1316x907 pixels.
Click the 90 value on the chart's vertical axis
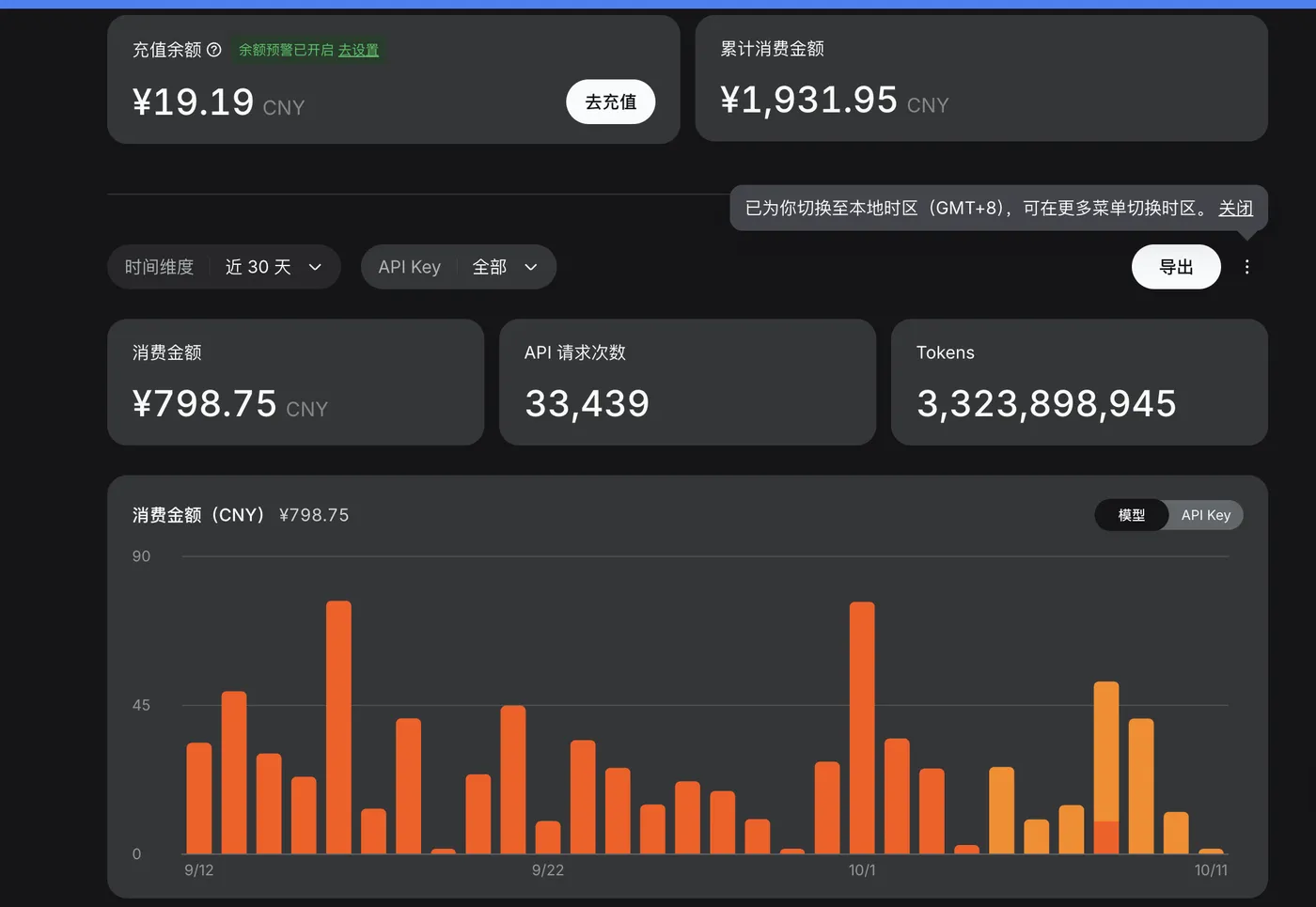coord(141,556)
